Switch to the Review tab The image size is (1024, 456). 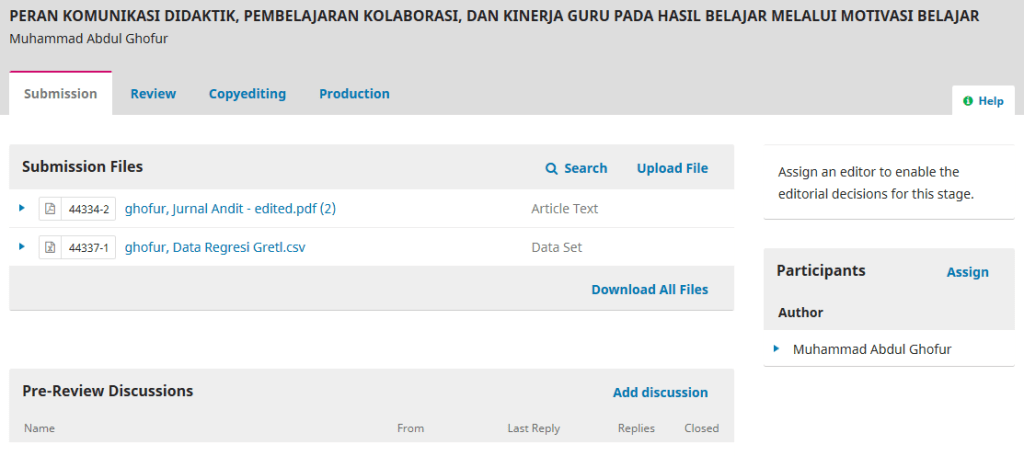click(x=153, y=94)
